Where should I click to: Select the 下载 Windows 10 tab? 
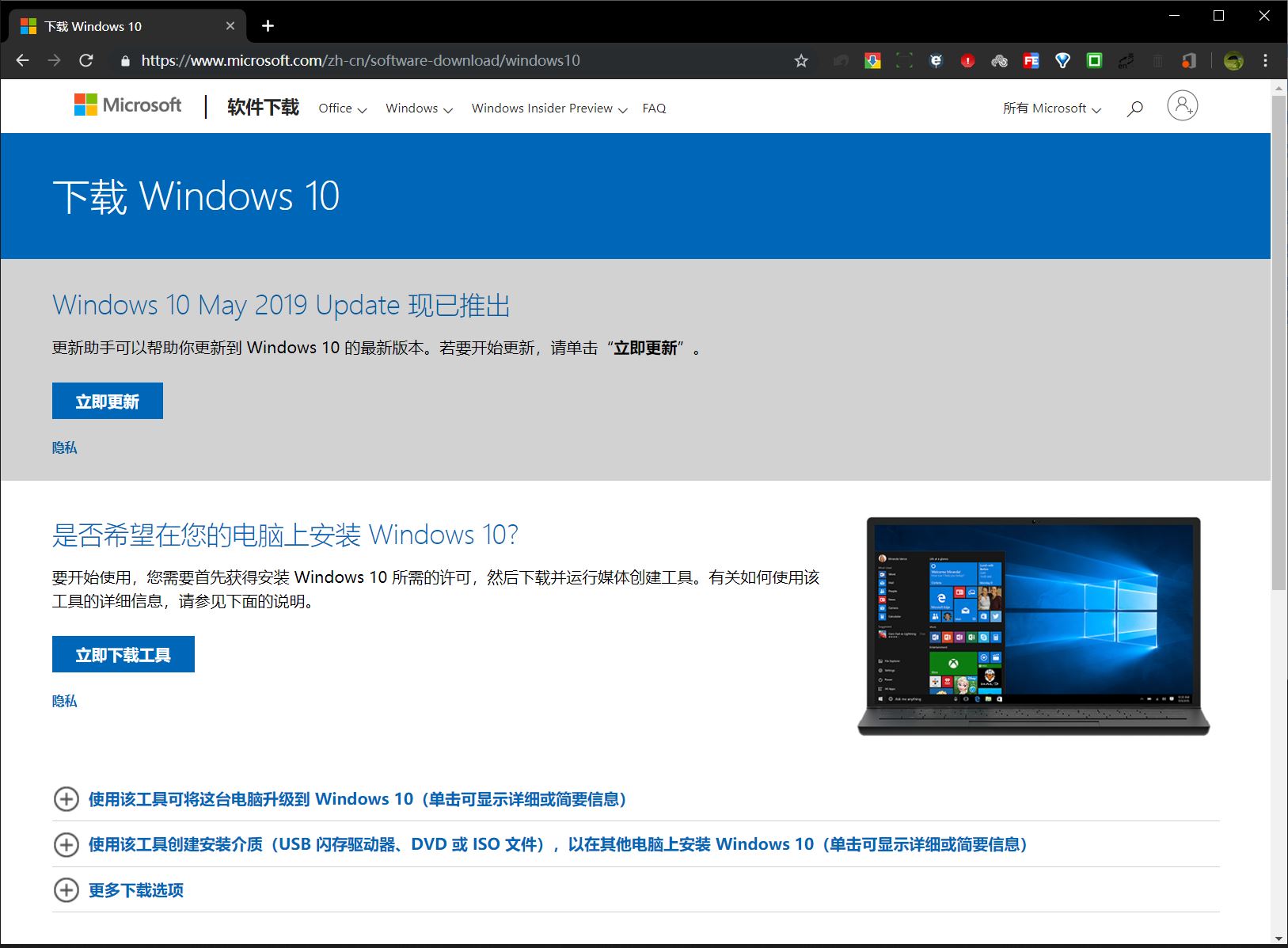[x=127, y=26]
